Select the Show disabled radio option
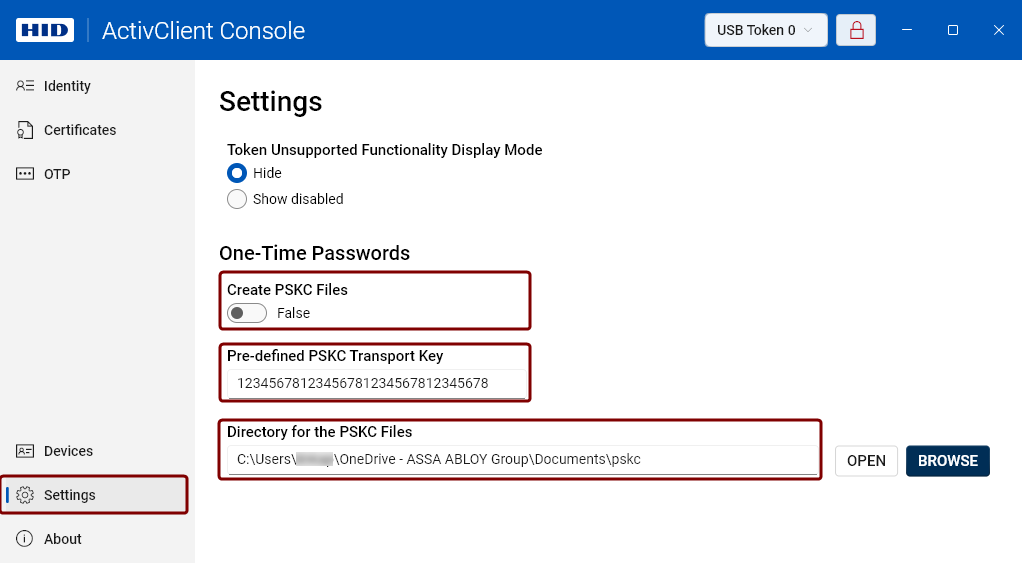This screenshot has width=1022, height=563. click(x=237, y=199)
